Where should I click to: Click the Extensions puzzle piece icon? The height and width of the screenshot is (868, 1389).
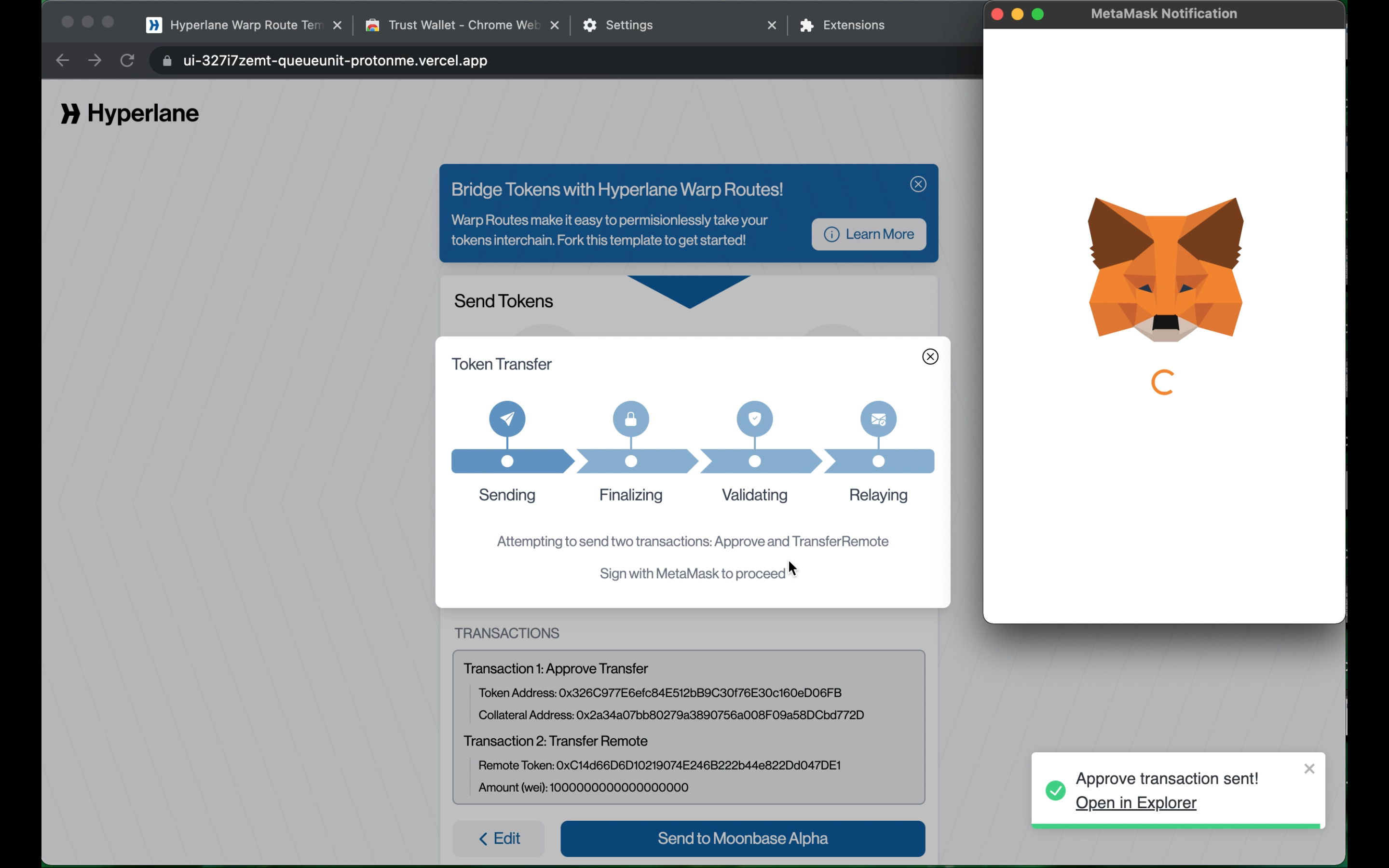point(807,25)
